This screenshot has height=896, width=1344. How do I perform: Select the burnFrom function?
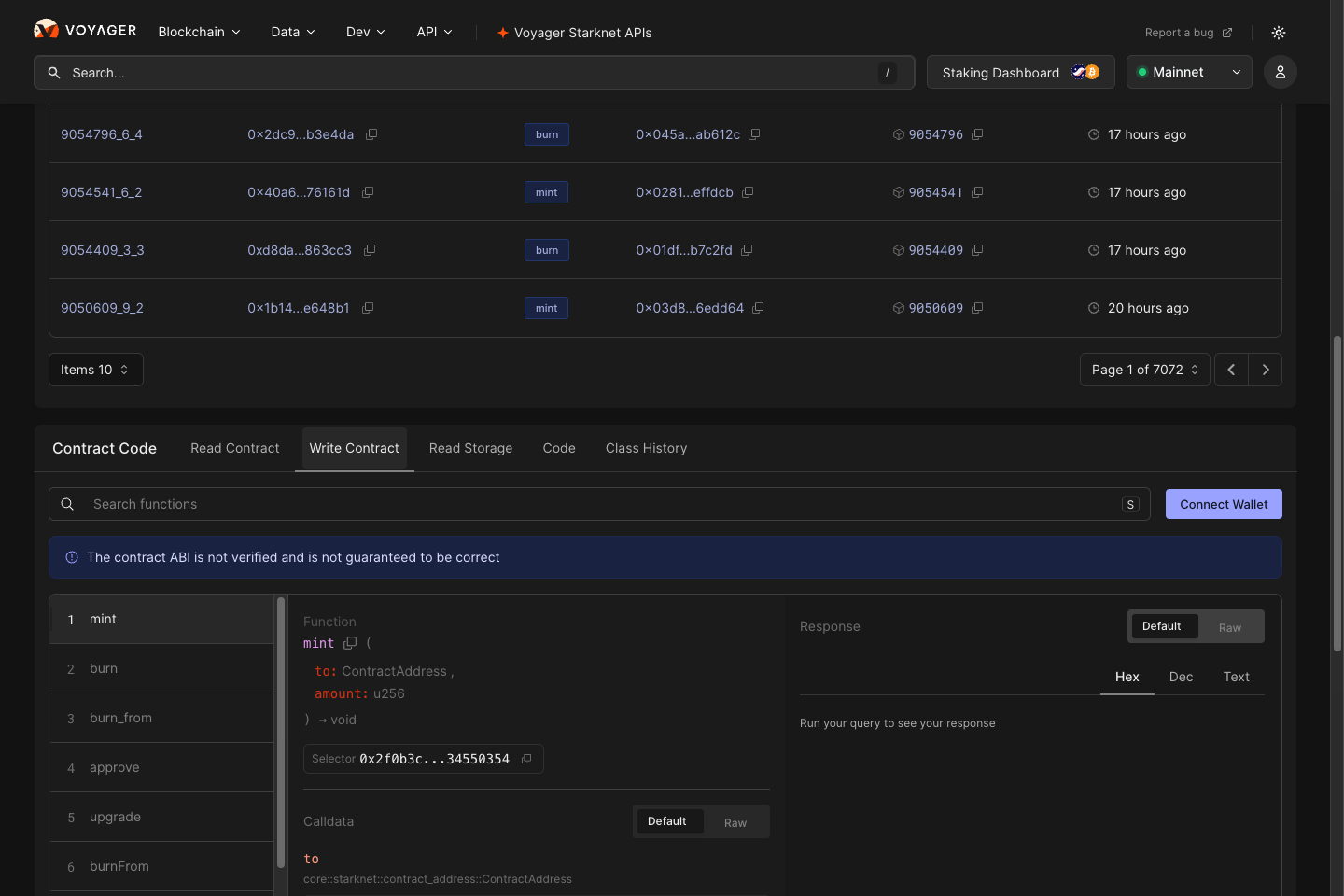pos(161,866)
